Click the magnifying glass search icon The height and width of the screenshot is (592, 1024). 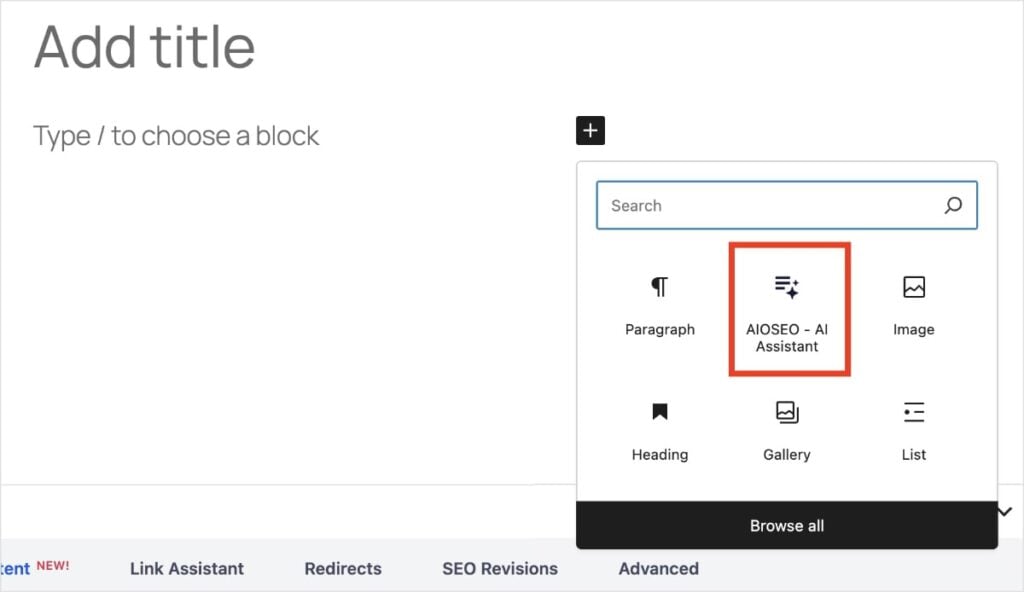953,205
